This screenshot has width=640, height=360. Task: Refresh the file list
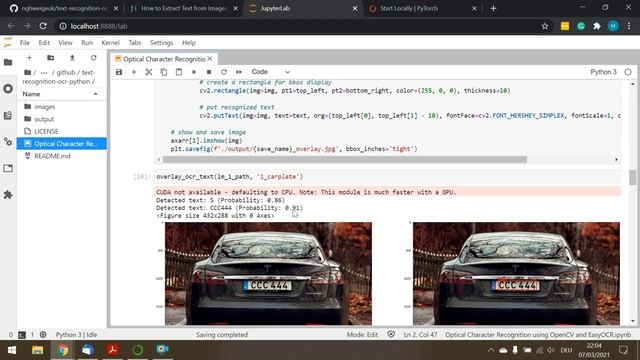click(x=93, y=58)
